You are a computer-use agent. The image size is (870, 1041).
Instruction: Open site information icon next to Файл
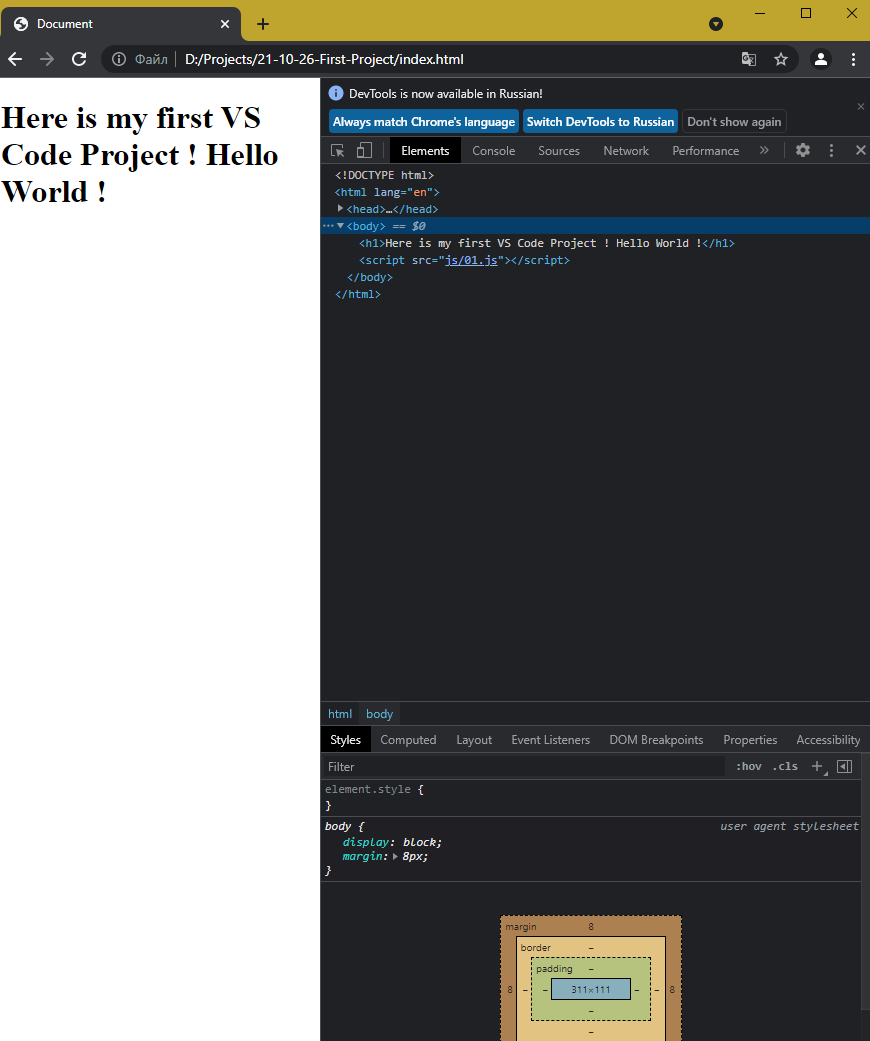tap(119, 59)
